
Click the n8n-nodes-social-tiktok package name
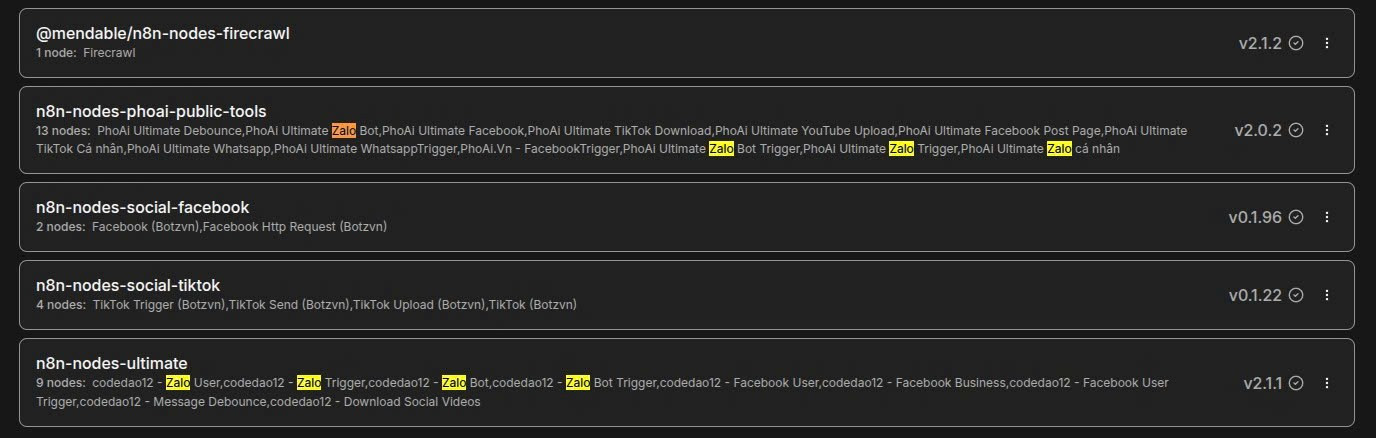coord(128,285)
